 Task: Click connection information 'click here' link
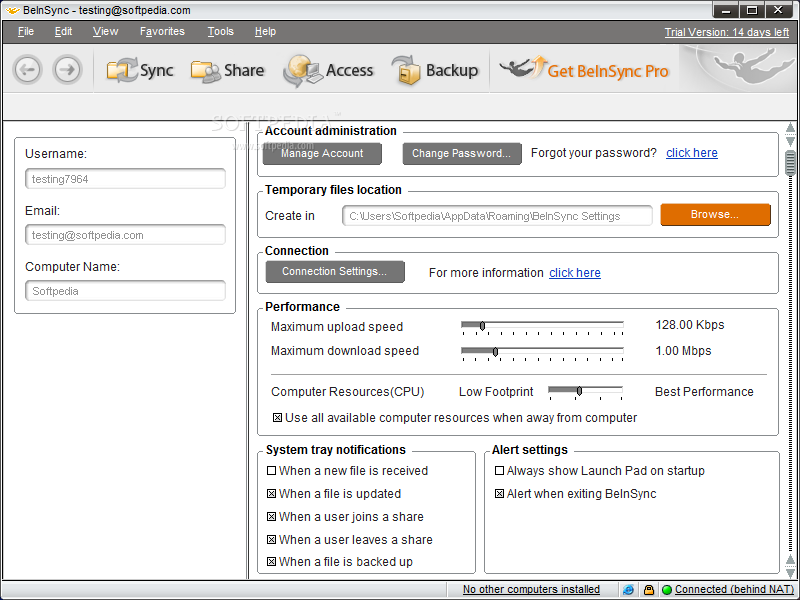(574, 272)
